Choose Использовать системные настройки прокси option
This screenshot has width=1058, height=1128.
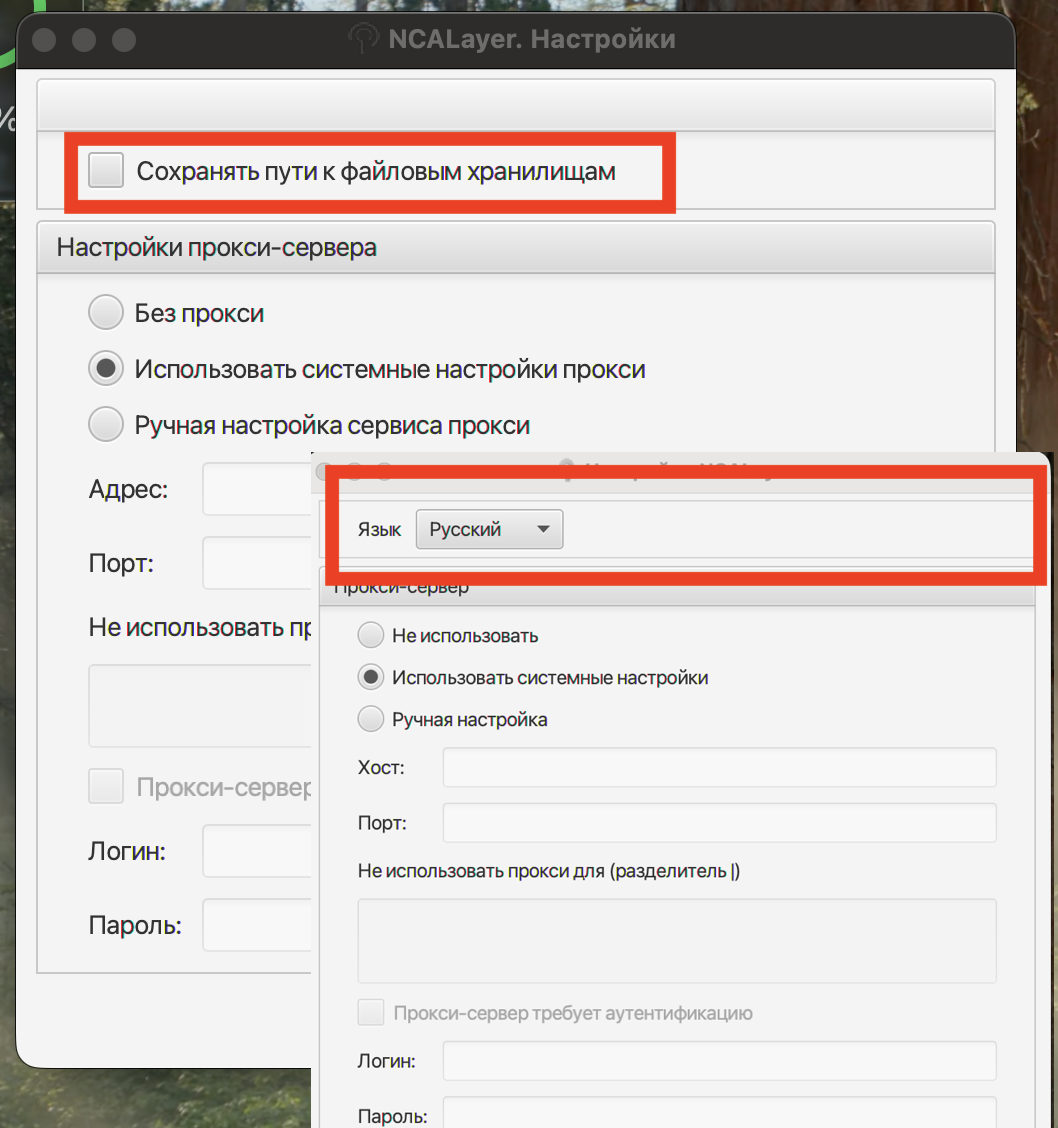pos(106,369)
